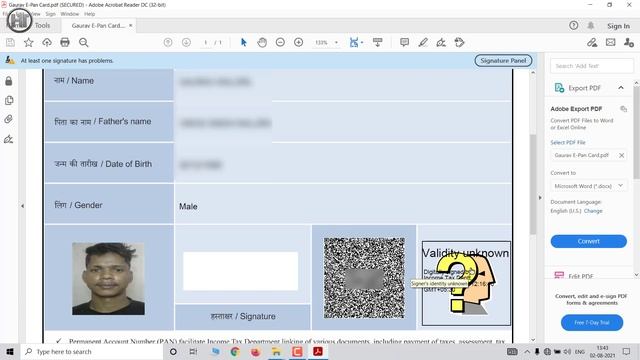The height and width of the screenshot is (360, 640).
Task: Open the Windows Start menu
Action: click(x=10, y=351)
